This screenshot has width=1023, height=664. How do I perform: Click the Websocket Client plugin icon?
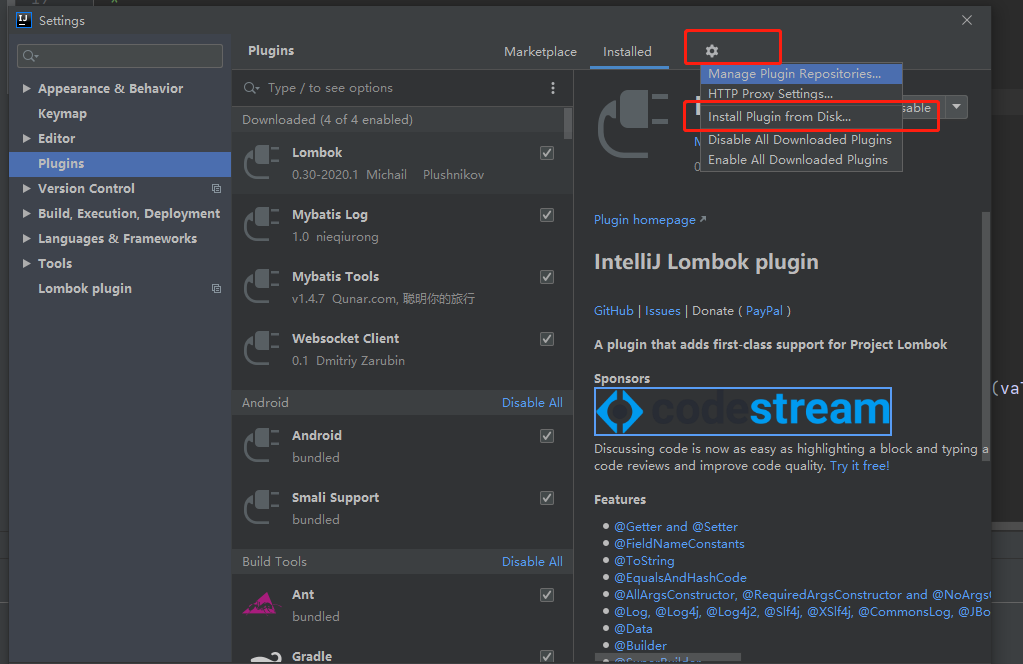(x=261, y=348)
